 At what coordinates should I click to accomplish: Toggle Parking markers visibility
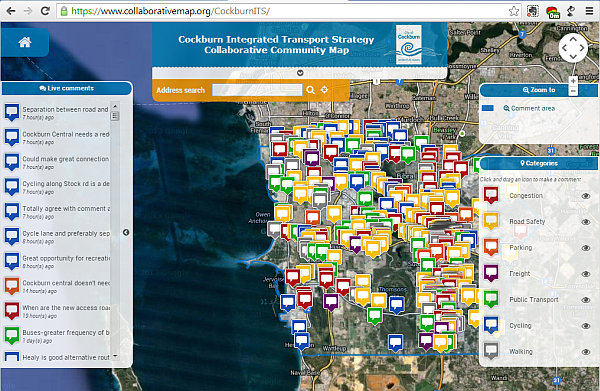click(585, 248)
